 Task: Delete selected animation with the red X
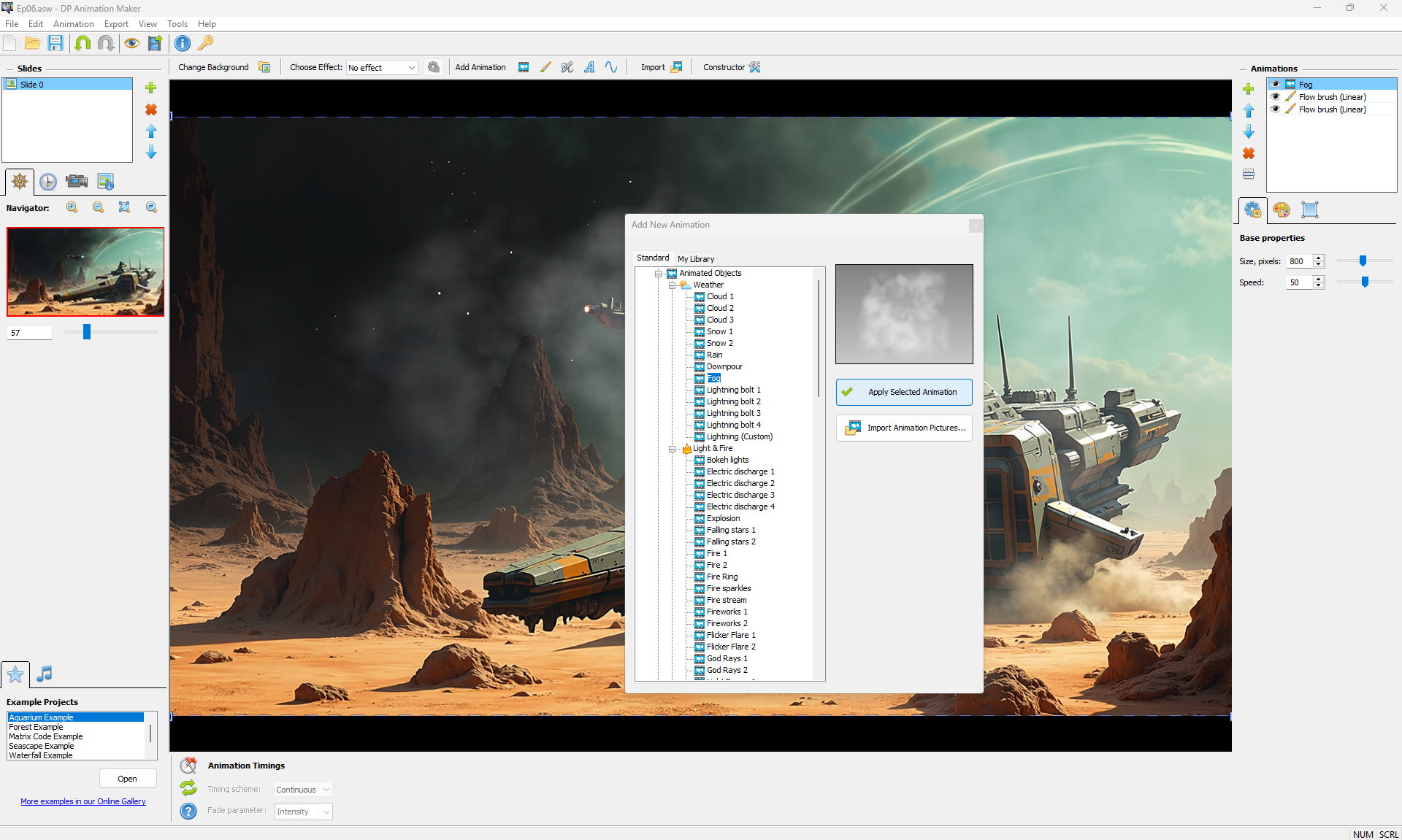(1249, 153)
